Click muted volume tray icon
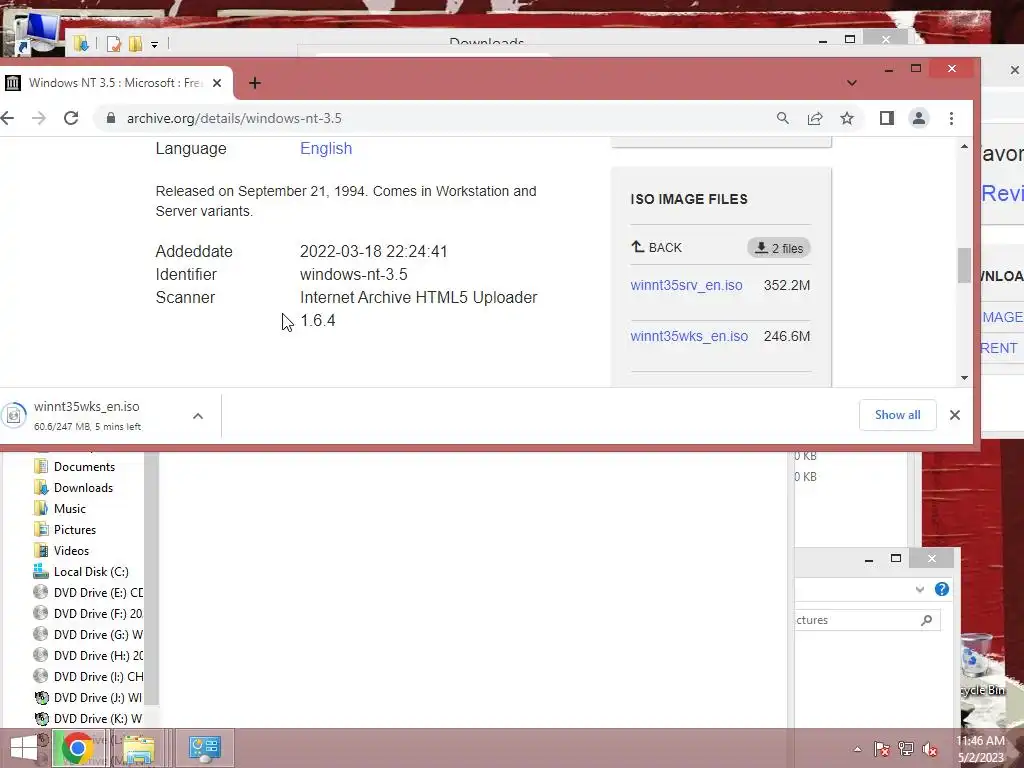Viewport: 1024px width, 768px height. coord(930,749)
